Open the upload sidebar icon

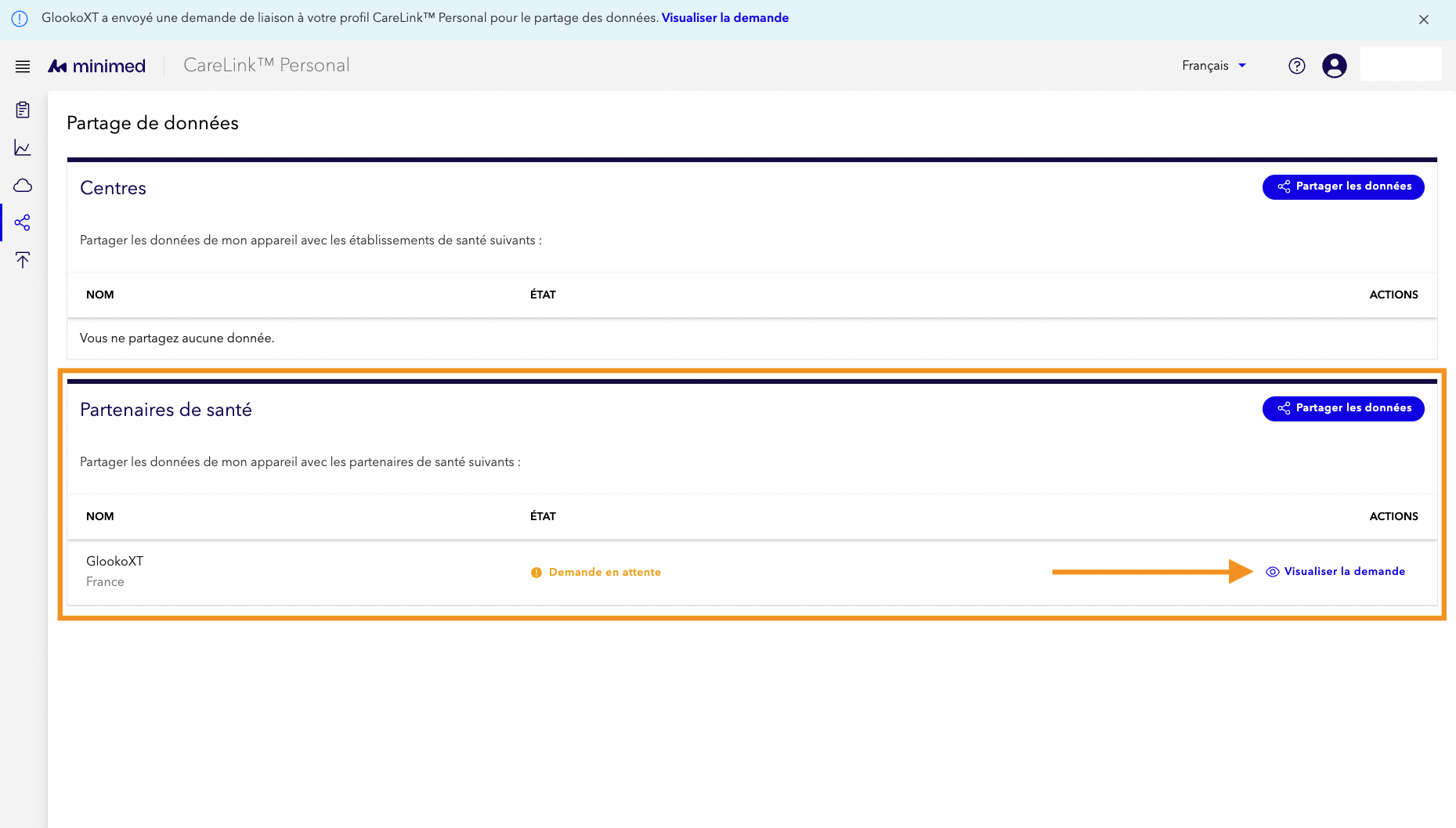pyautogui.click(x=23, y=260)
